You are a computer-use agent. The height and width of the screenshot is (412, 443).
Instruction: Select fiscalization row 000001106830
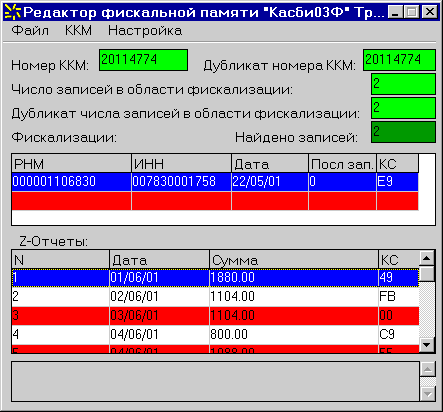[215, 182]
